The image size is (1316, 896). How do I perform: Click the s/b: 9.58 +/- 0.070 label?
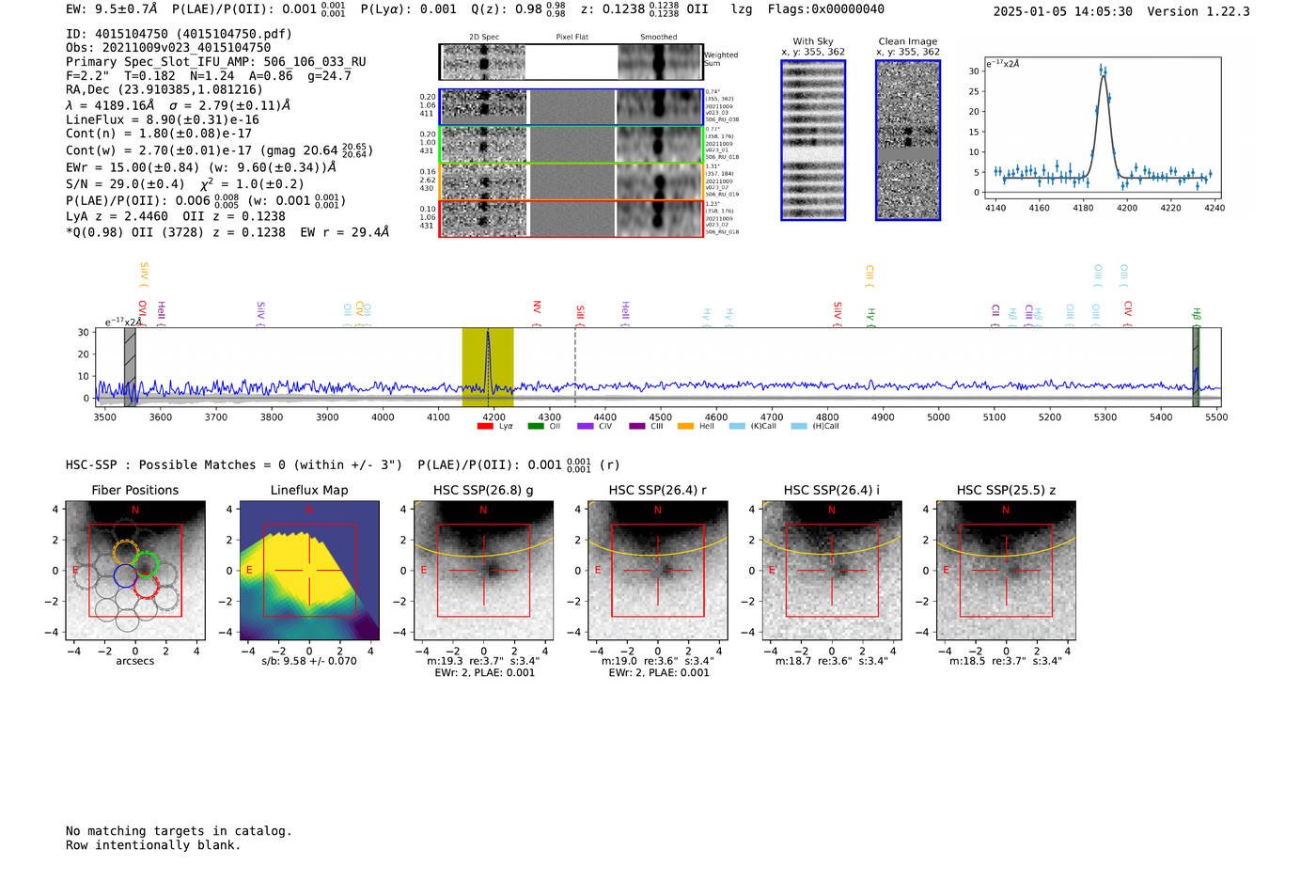[309, 661]
